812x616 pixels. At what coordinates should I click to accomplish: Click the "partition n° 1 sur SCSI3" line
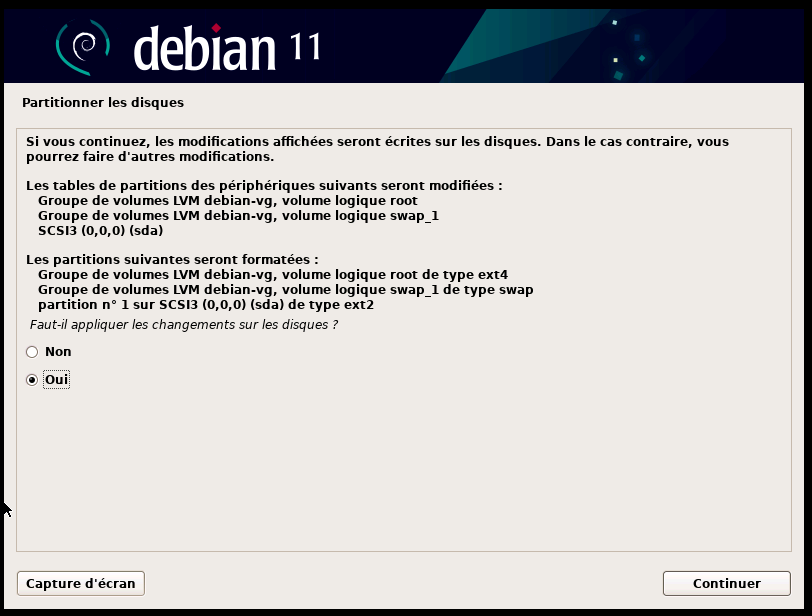tap(206, 304)
